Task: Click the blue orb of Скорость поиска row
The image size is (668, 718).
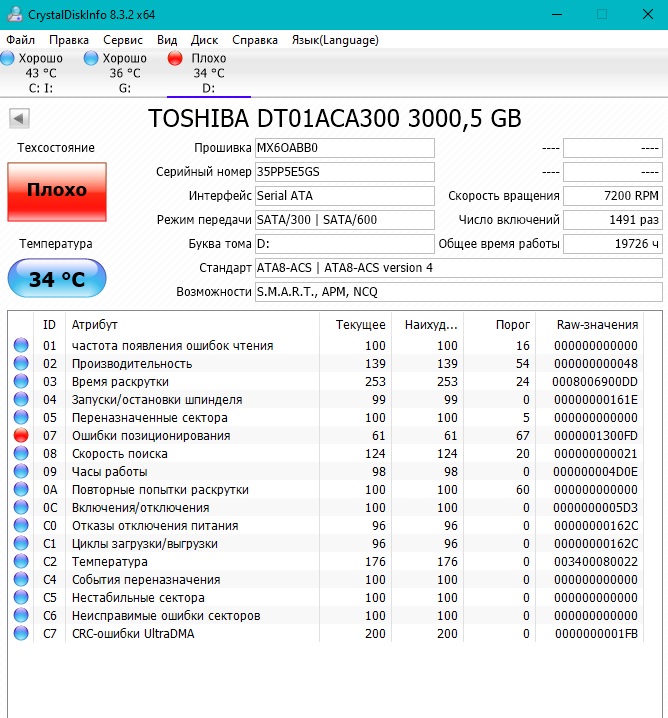Action: coord(21,453)
